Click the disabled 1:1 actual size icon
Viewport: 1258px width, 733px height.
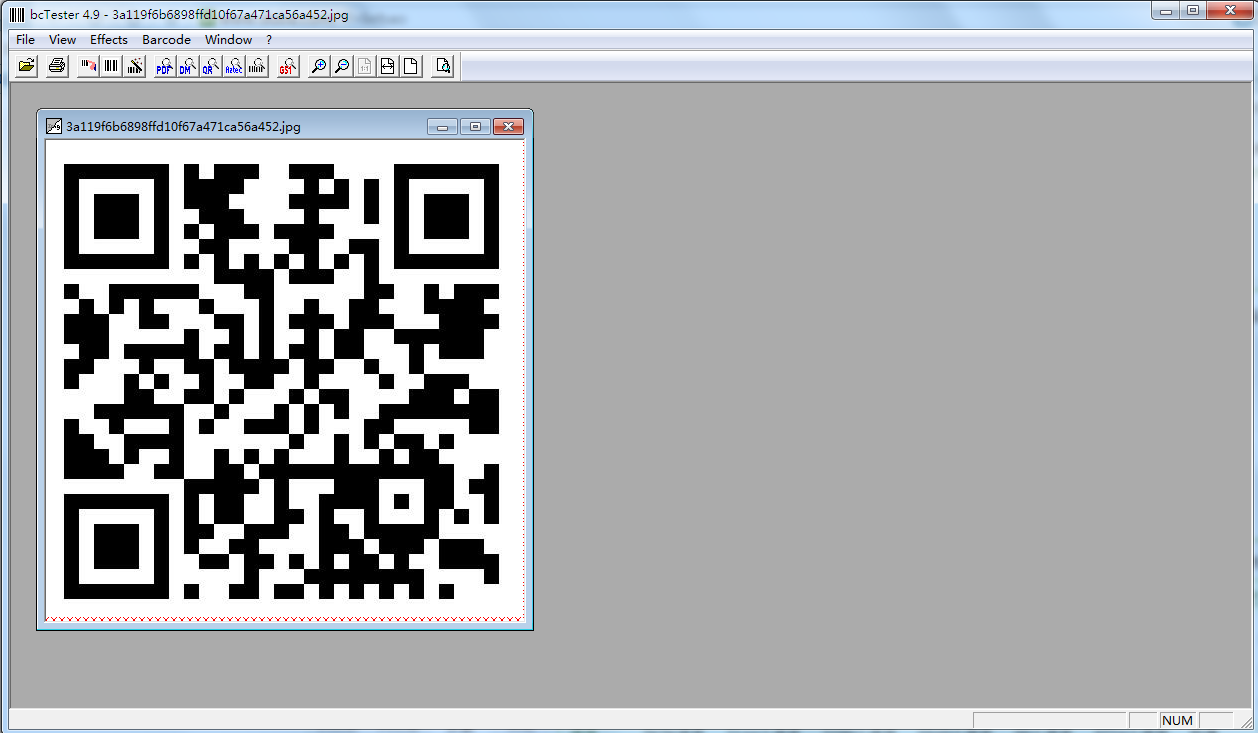[x=364, y=66]
